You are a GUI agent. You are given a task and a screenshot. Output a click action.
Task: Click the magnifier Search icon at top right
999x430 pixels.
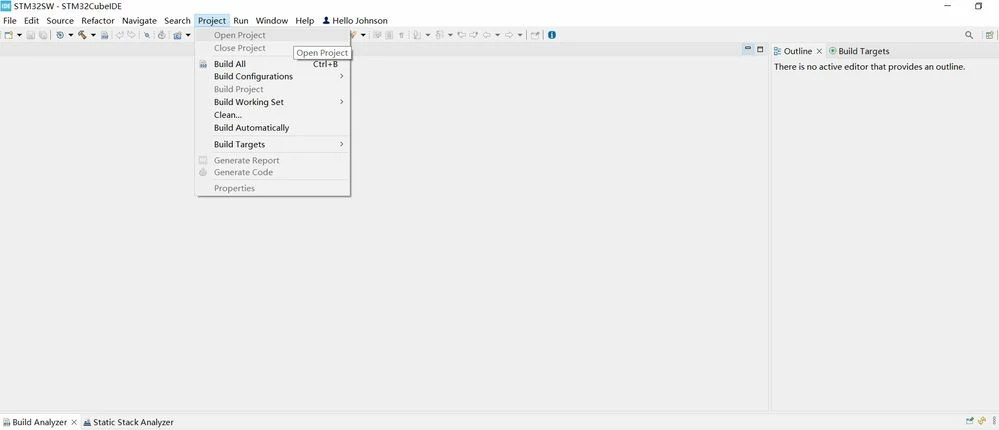(969, 35)
